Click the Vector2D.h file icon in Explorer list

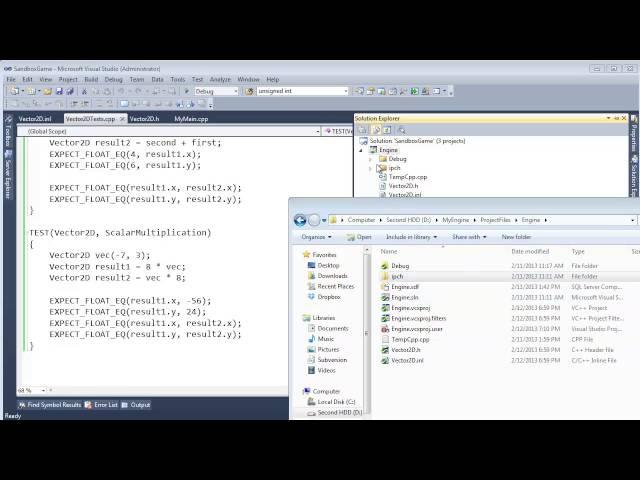(384, 350)
